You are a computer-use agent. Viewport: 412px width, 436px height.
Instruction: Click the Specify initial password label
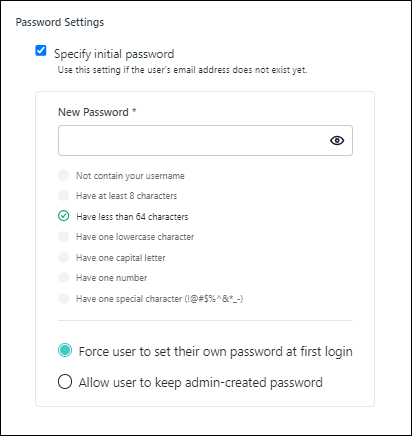[114, 54]
